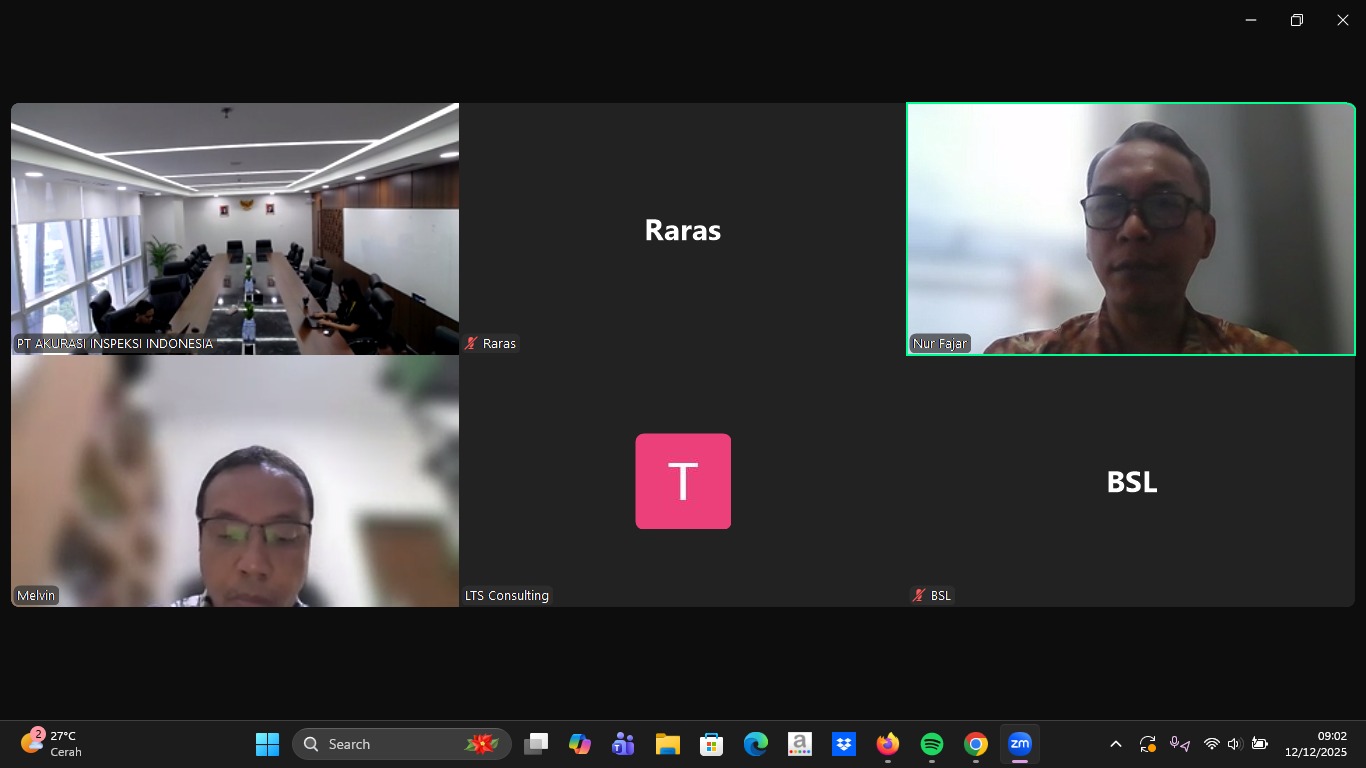Open the volume control in system tray

pos(1234,744)
